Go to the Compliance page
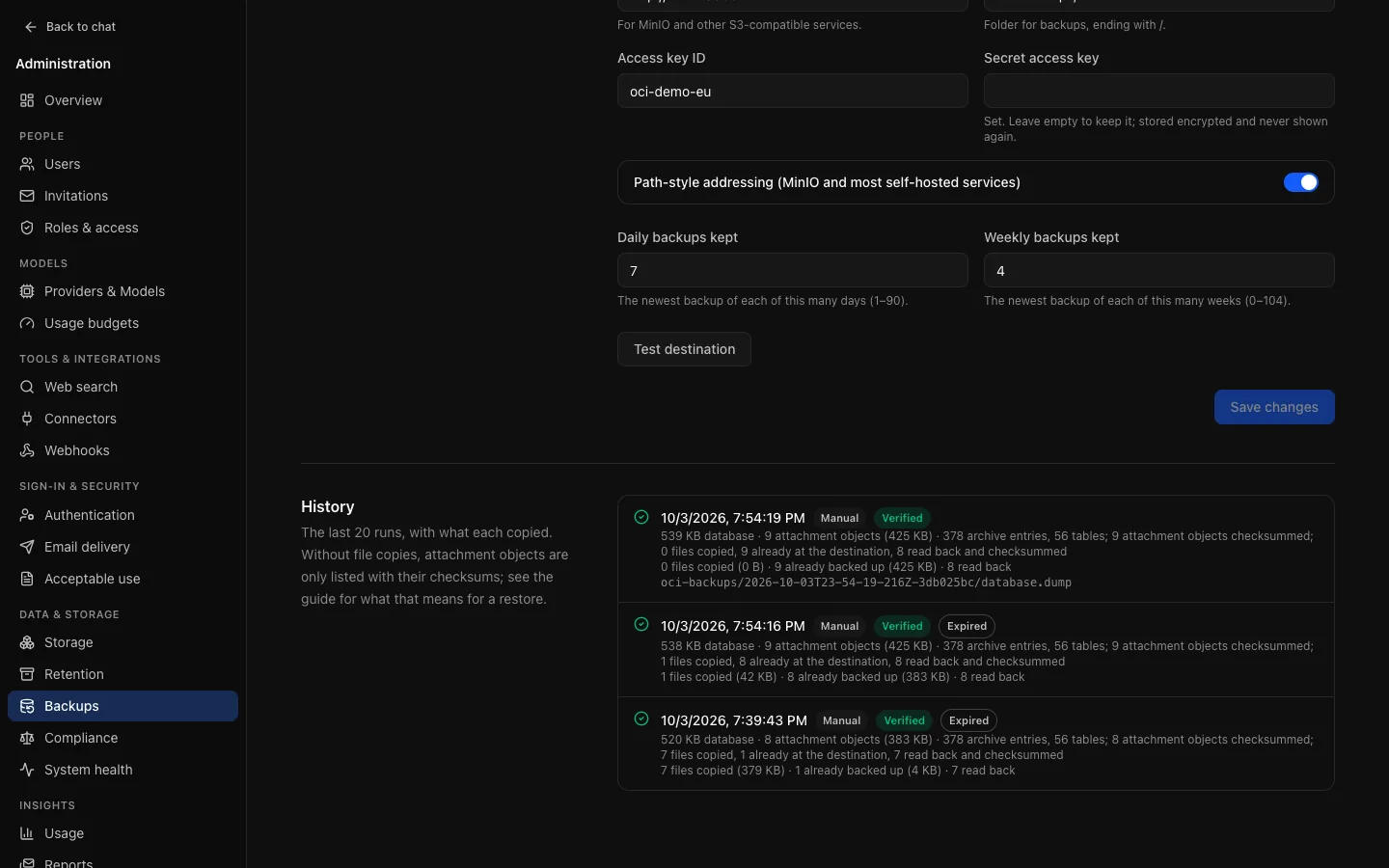The image size is (1389, 868). (123, 738)
